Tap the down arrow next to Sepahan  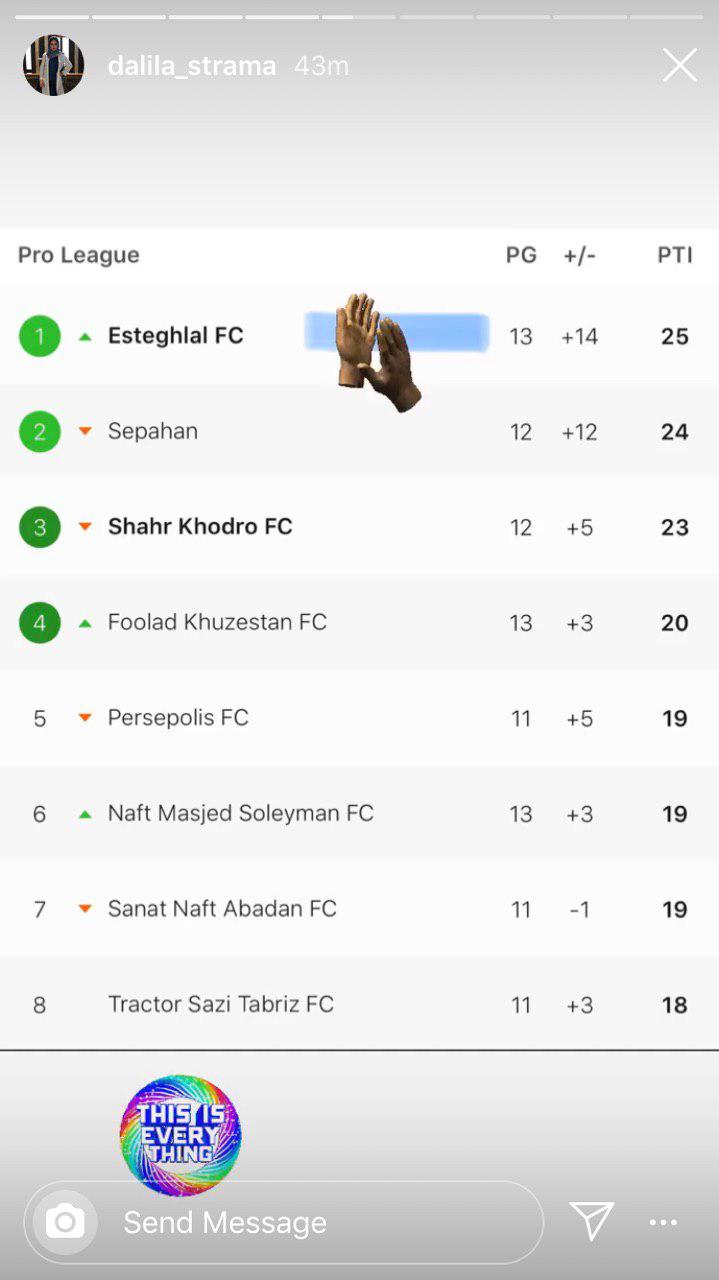[85, 432]
